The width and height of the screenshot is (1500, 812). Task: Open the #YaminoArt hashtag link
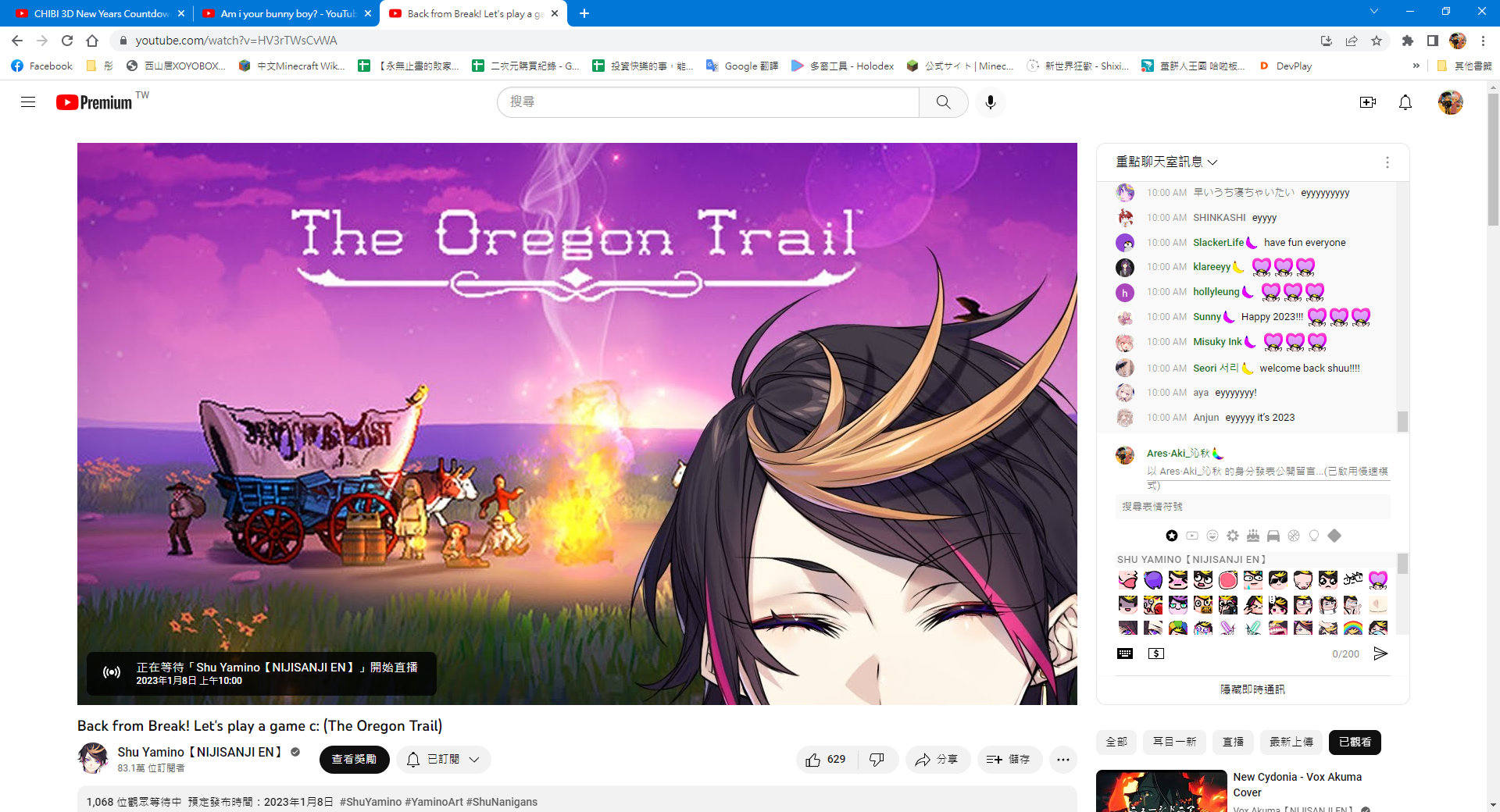click(434, 802)
